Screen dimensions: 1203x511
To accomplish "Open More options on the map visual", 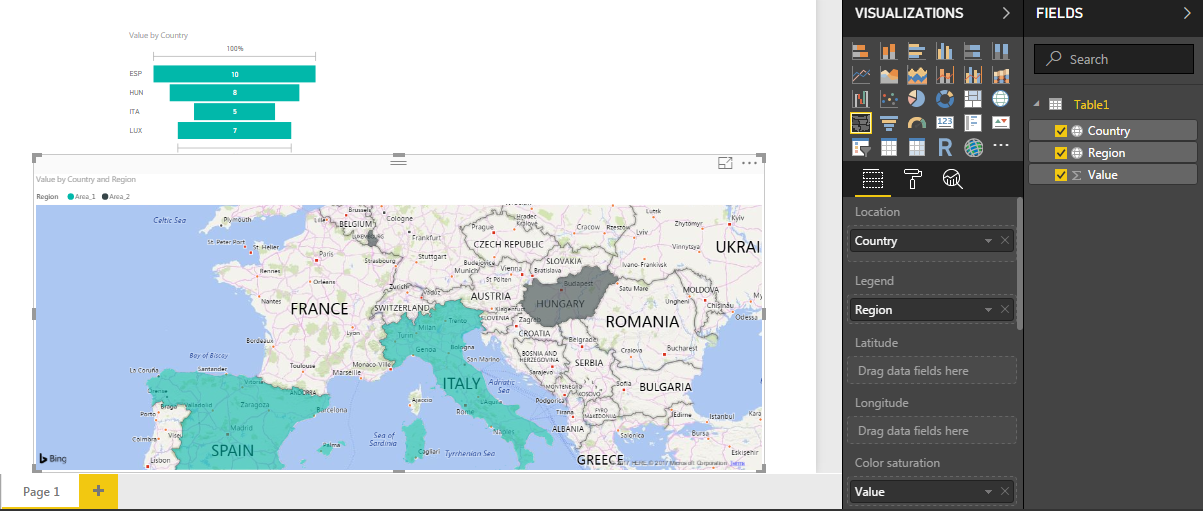I will tap(749, 163).
